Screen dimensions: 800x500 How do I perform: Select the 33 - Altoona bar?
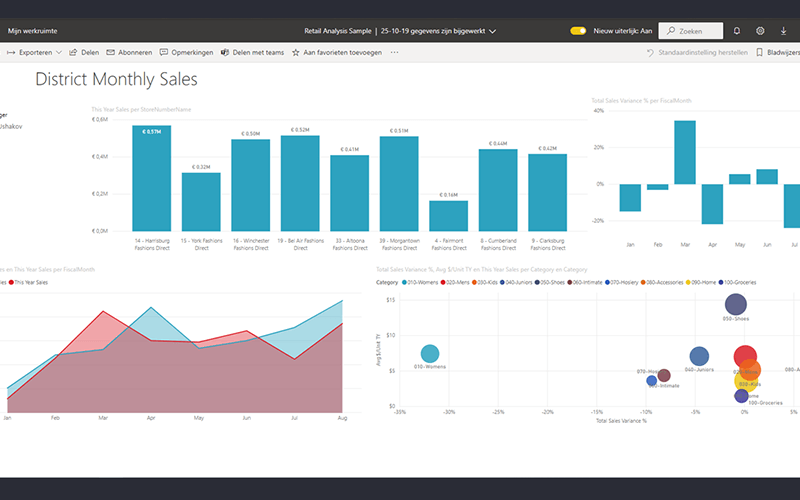[x=349, y=193]
